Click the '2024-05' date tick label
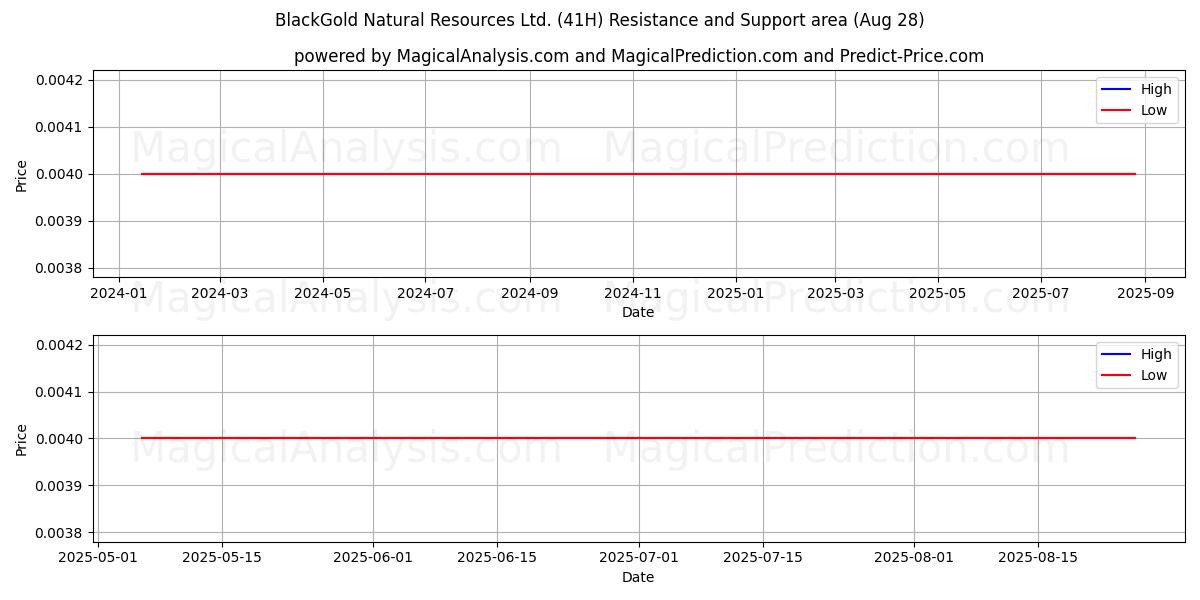Screen dimensions: 1200x600 click(323, 294)
